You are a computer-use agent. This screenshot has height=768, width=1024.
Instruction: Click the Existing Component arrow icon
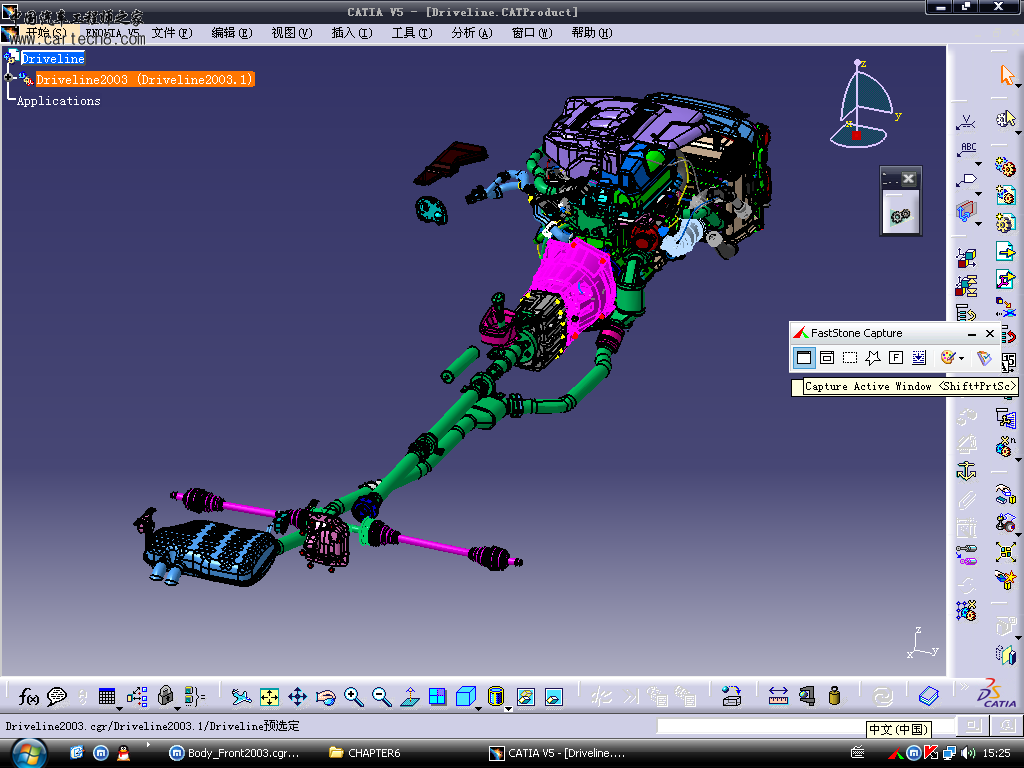pyautogui.click(x=1005, y=251)
